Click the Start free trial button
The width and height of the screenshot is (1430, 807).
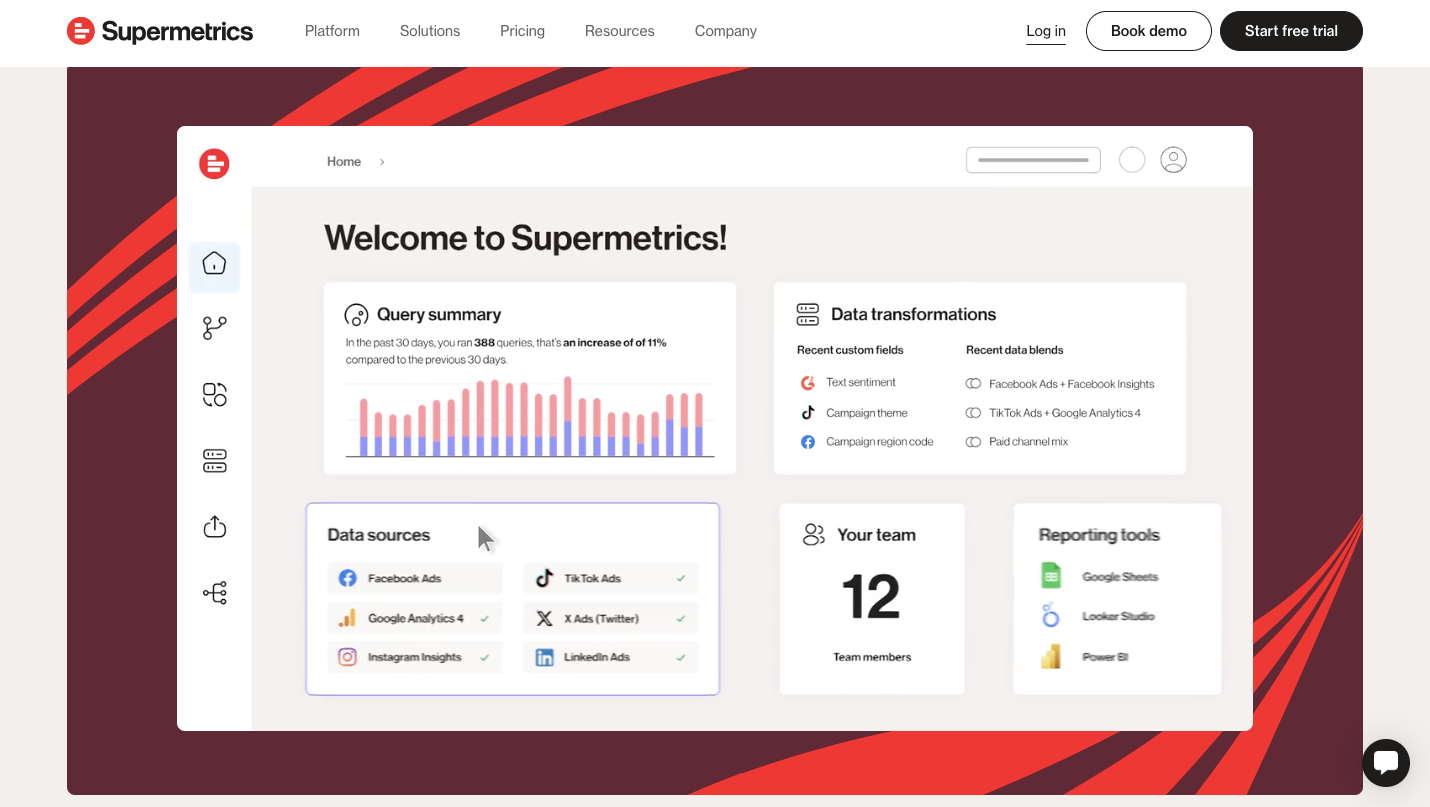1291,31
